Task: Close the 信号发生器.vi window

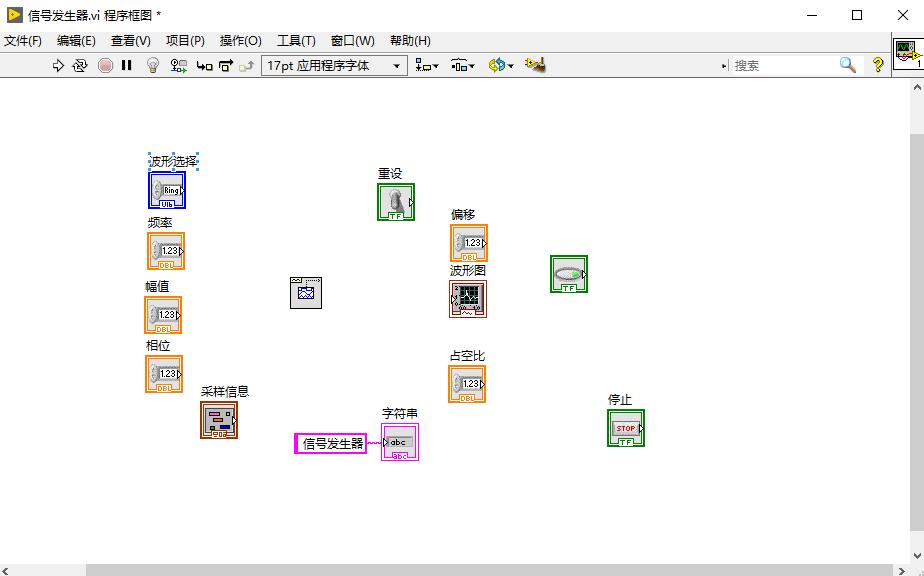Action: click(902, 15)
